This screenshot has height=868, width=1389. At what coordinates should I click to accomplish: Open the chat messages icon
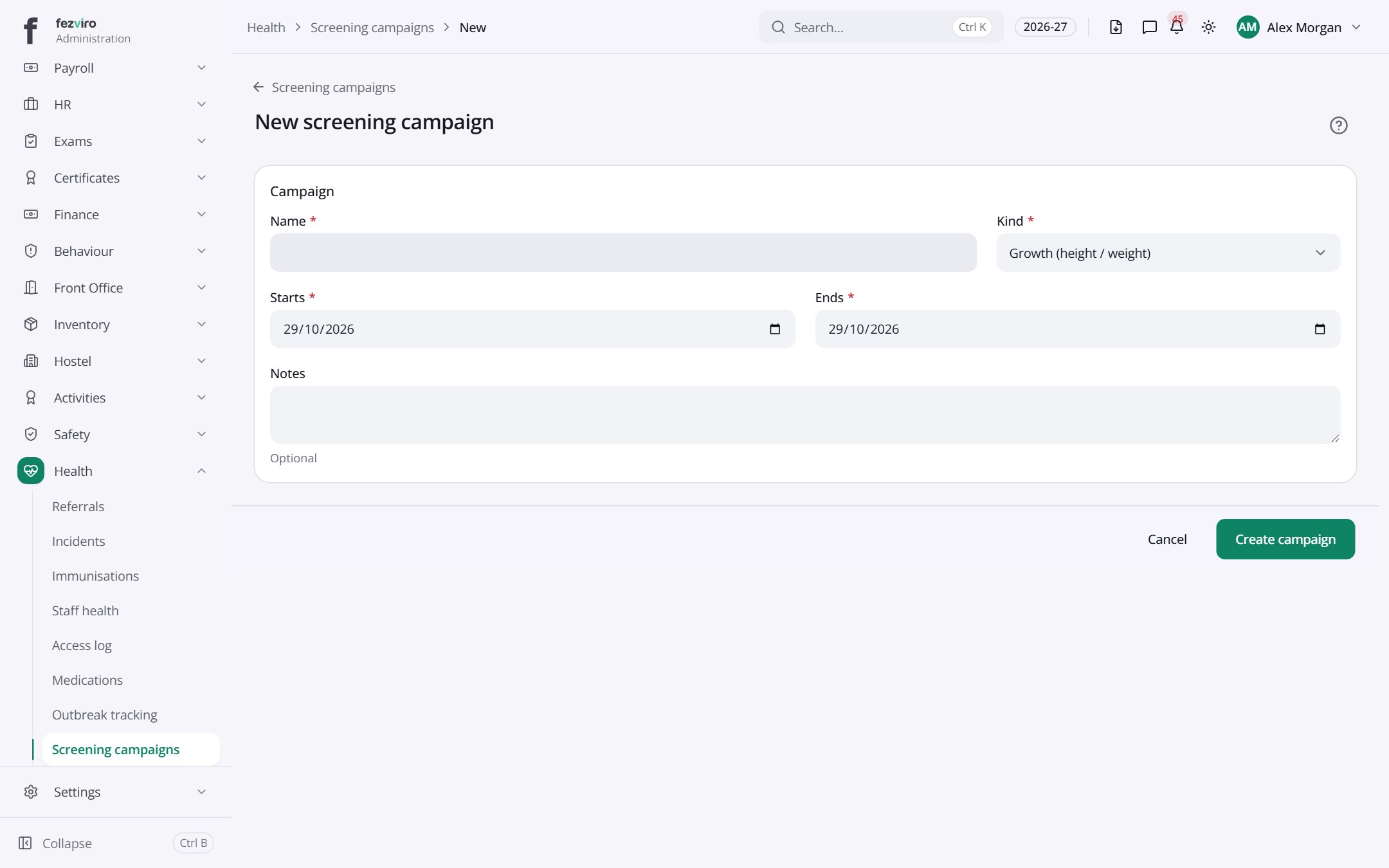tap(1149, 27)
